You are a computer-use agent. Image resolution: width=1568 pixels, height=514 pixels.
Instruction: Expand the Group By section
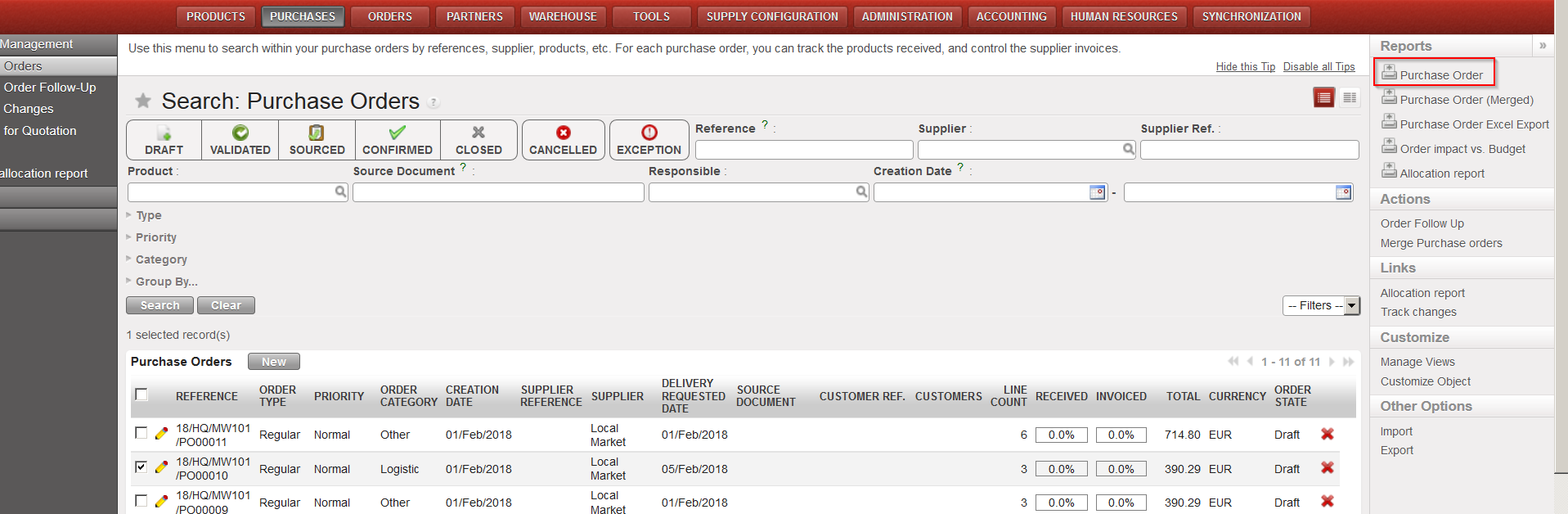(x=166, y=282)
